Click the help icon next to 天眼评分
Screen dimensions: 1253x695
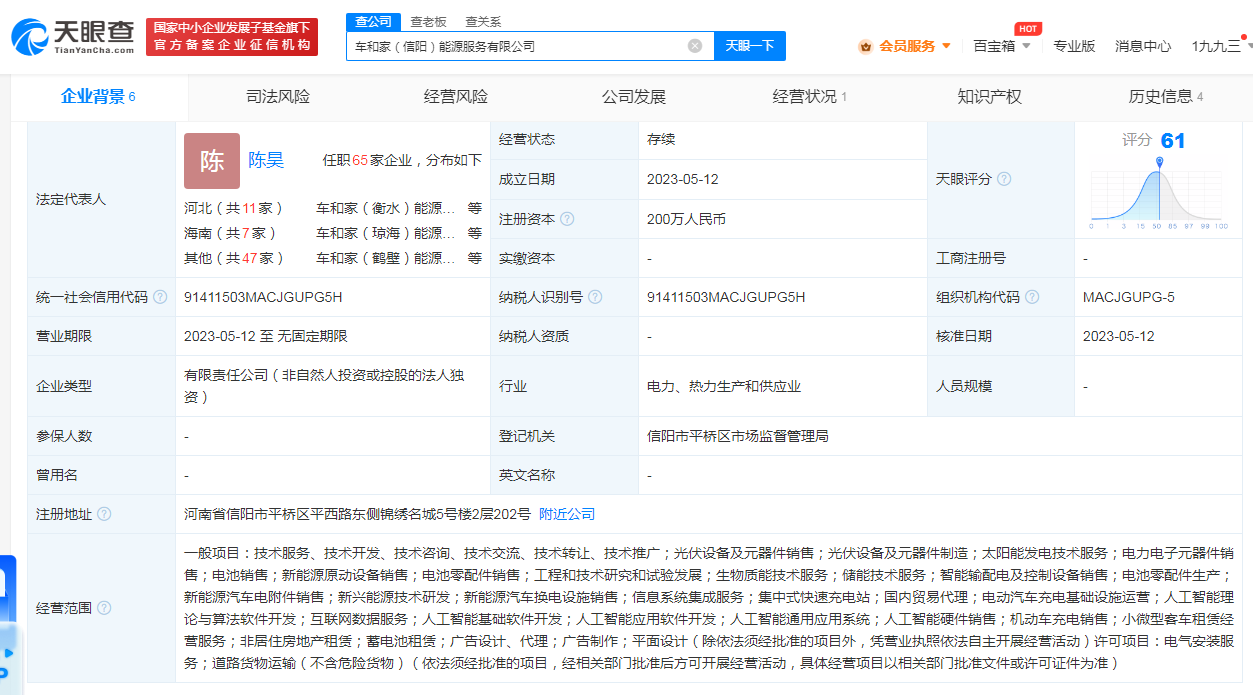click(x=1004, y=179)
